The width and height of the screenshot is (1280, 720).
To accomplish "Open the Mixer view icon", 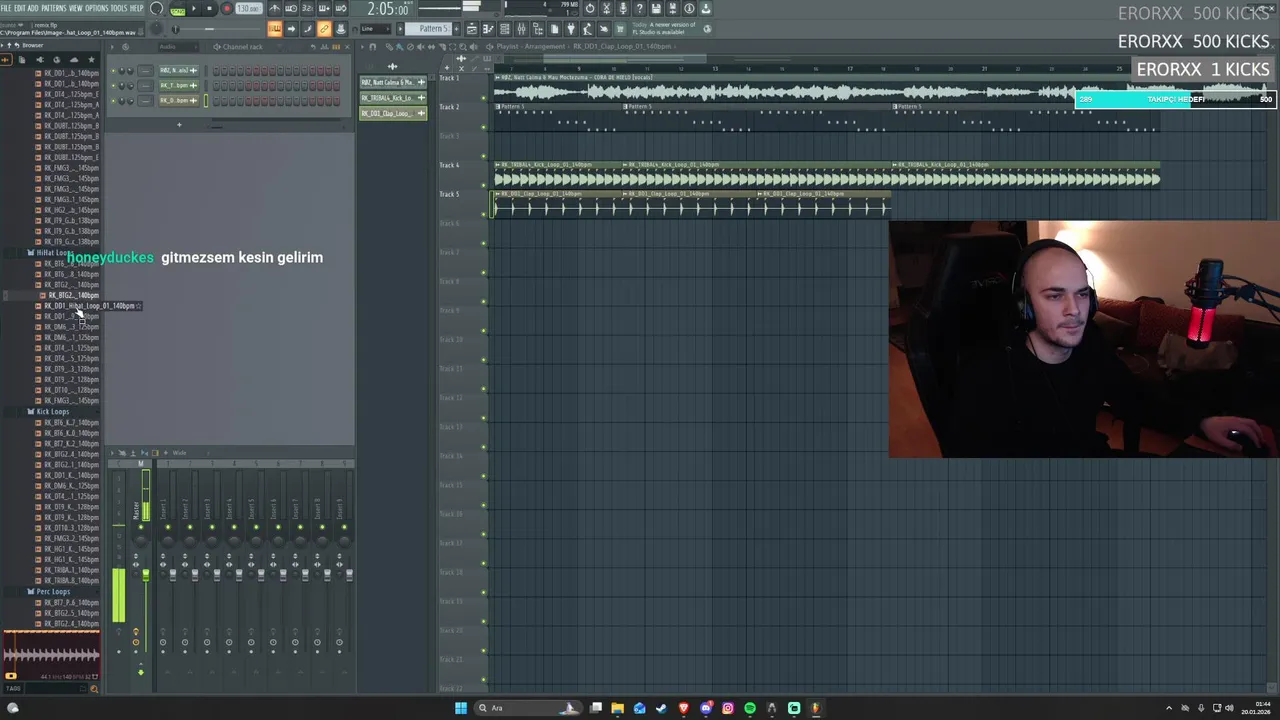I will point(521,28).
